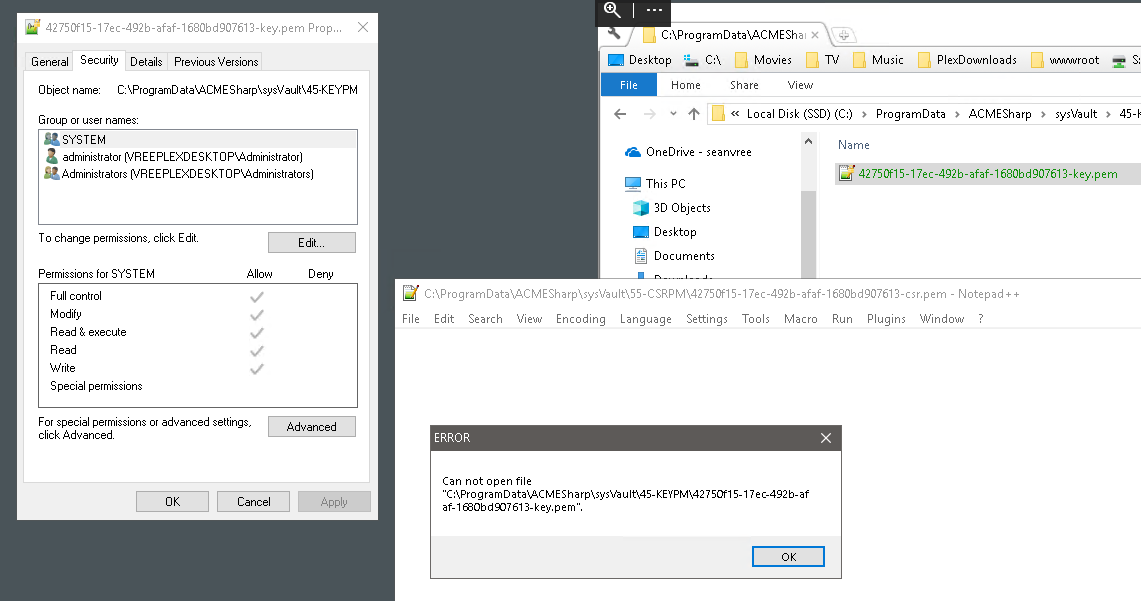Image resolution: width=1141 pixels, height=601 pixels.
Task: Open the Home ribbon tab in Explorer
Action: click(685, 85)
